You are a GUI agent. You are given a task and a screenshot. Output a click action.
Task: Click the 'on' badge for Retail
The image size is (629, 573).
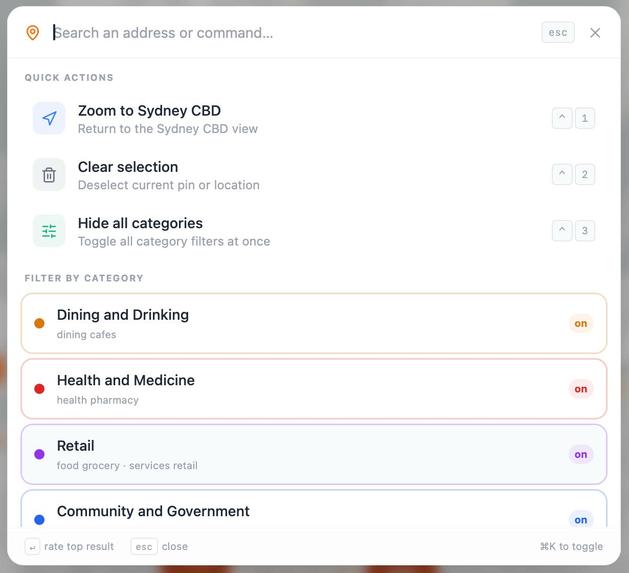coord(580,455)
